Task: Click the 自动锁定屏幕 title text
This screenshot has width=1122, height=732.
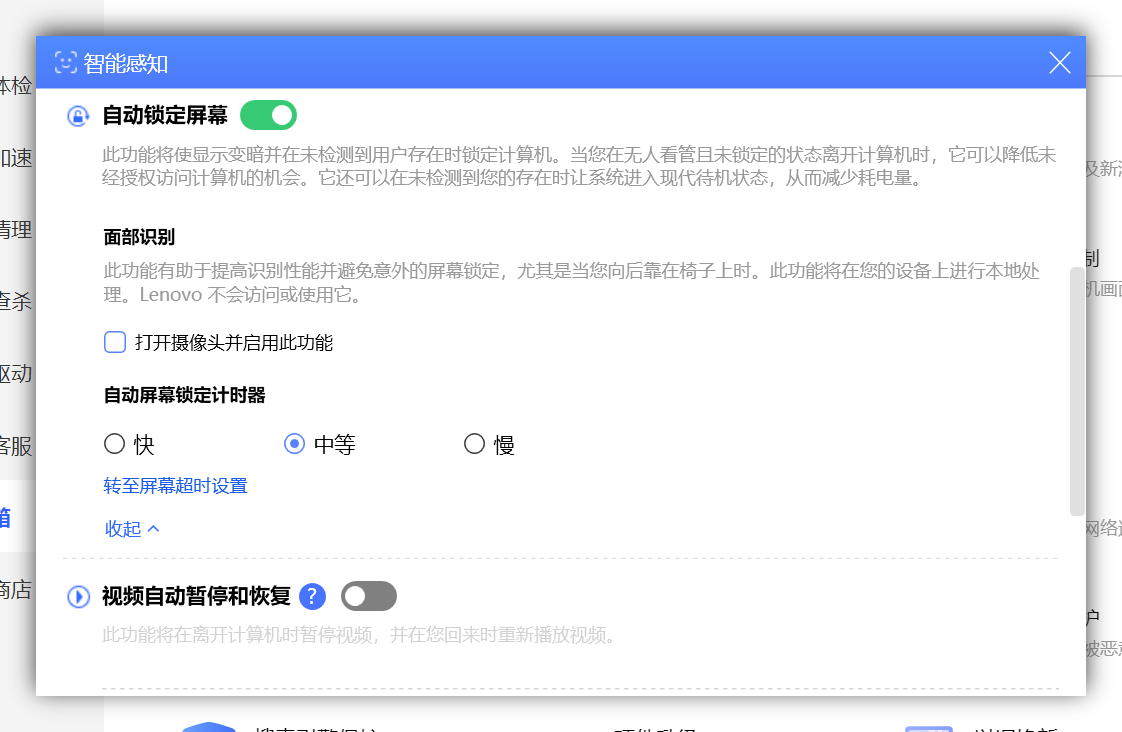Action: 165,115
